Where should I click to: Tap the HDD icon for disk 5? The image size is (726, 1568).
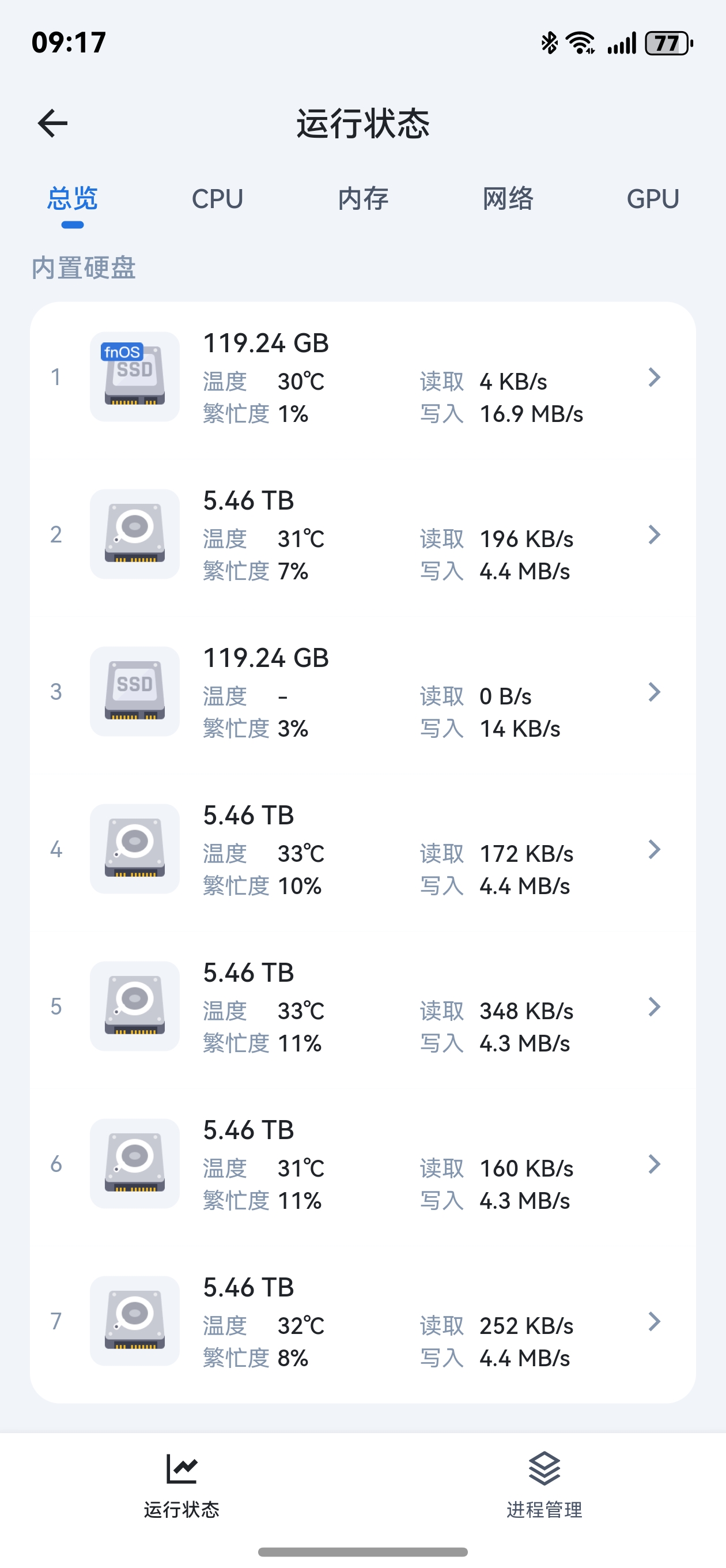click(134, 1006)
